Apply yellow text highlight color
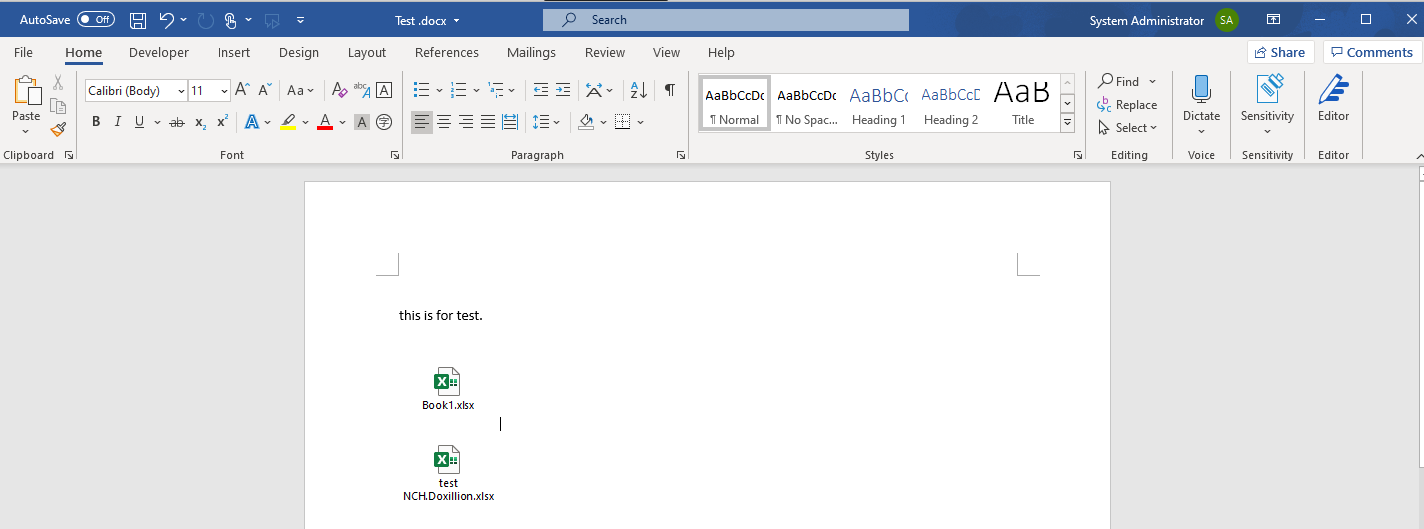Screen dimensions: 1424x529 coord(288,122)
